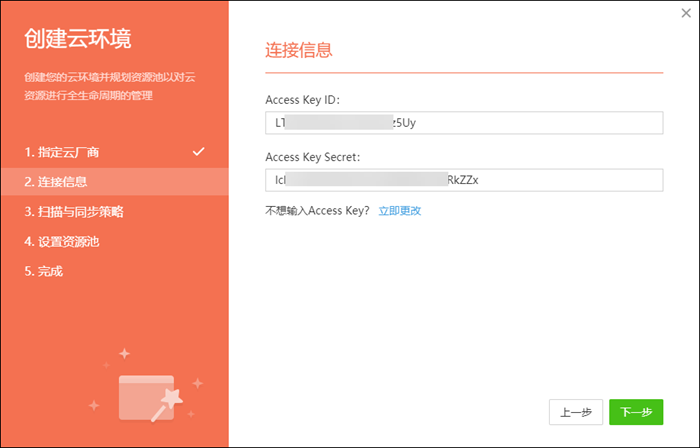Focus the Access Key ID input field
The height and width of the screenshot is (448, 700).
click(464, 123)
